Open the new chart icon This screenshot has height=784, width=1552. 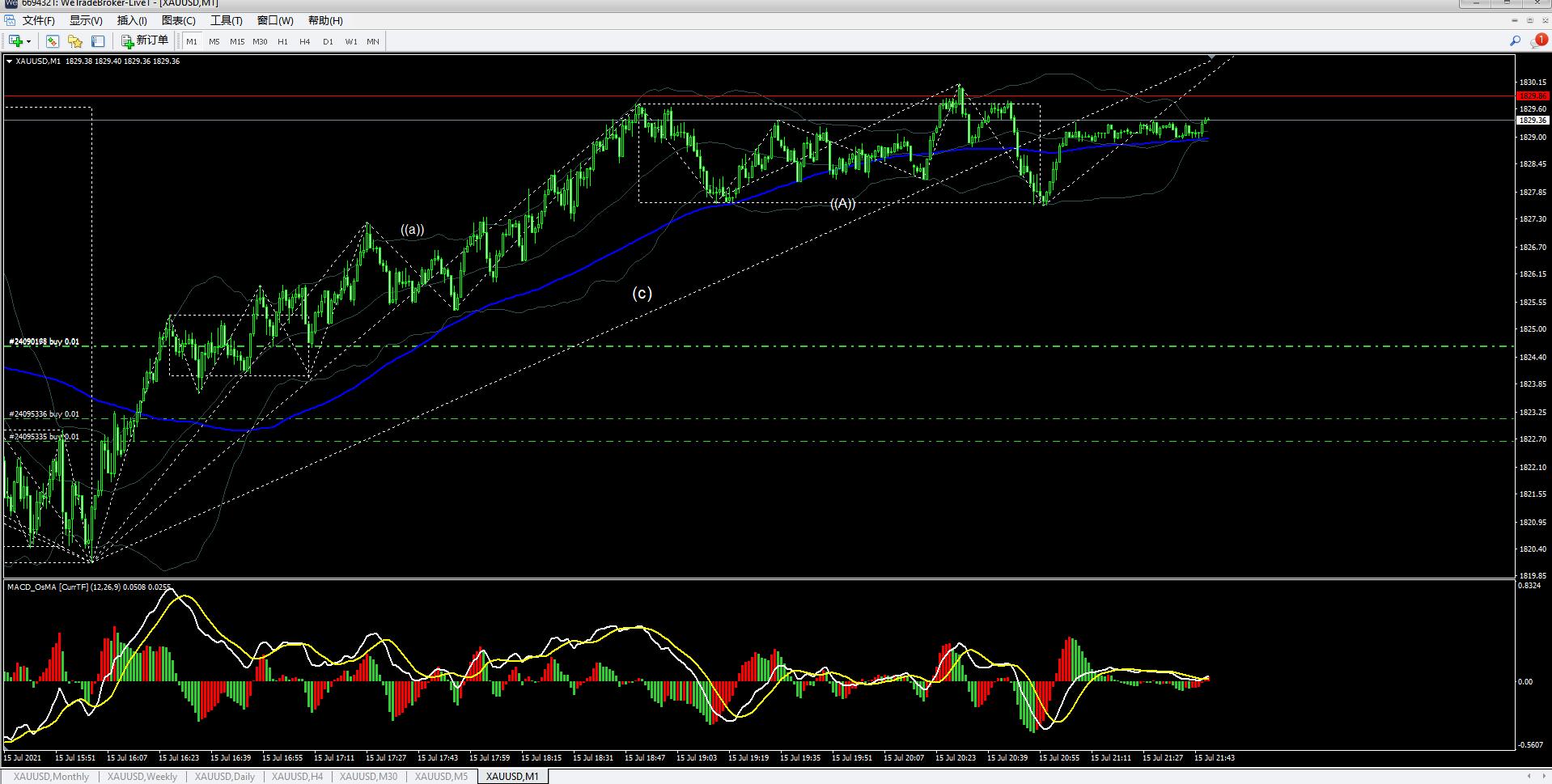coord(15,41)
